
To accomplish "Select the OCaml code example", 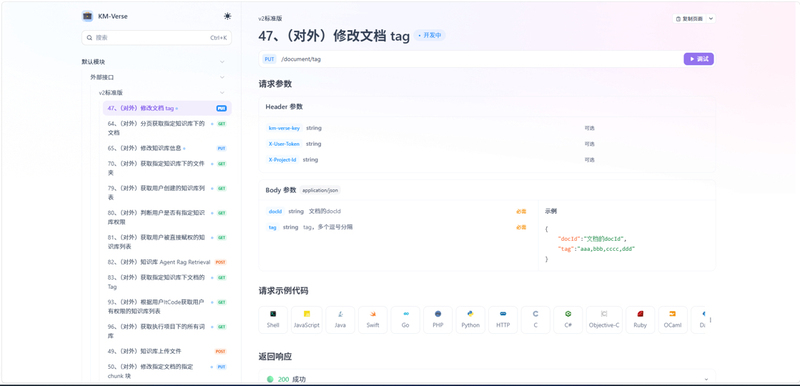I will (x=673, y=320).
